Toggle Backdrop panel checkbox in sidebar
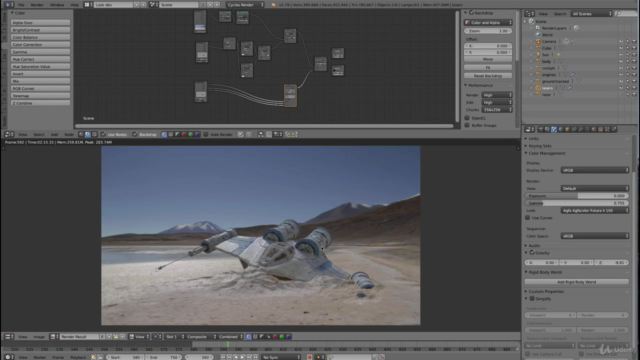The image size is (640, 360). [x=471, y=13]
